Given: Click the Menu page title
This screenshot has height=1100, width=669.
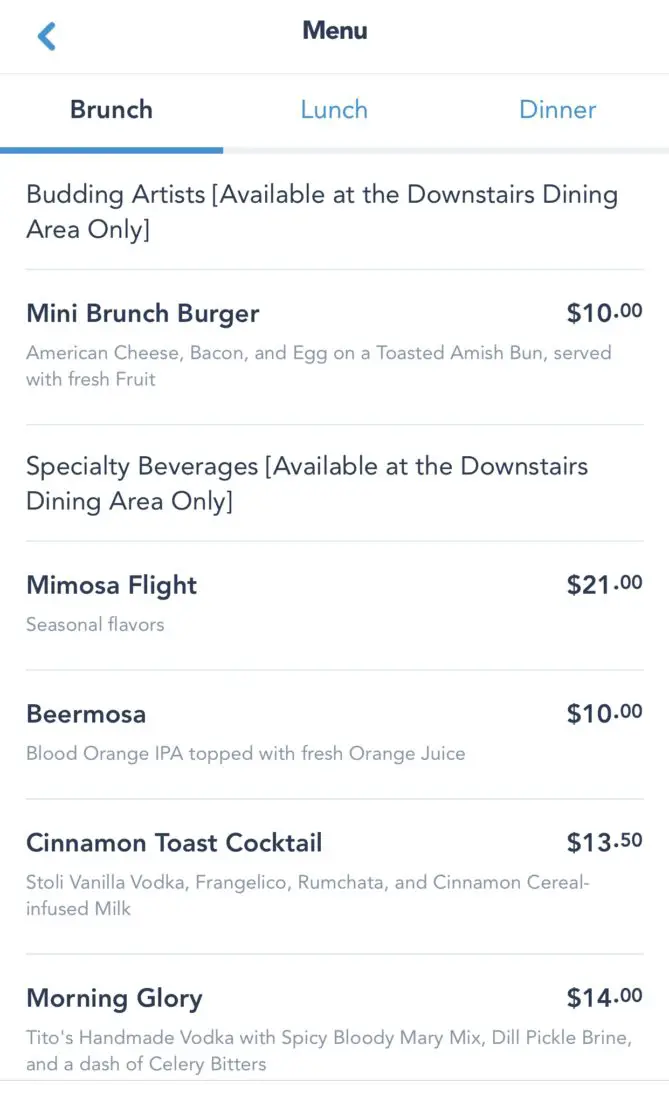Looking at the screenshot, I should (x=334, y=31).
